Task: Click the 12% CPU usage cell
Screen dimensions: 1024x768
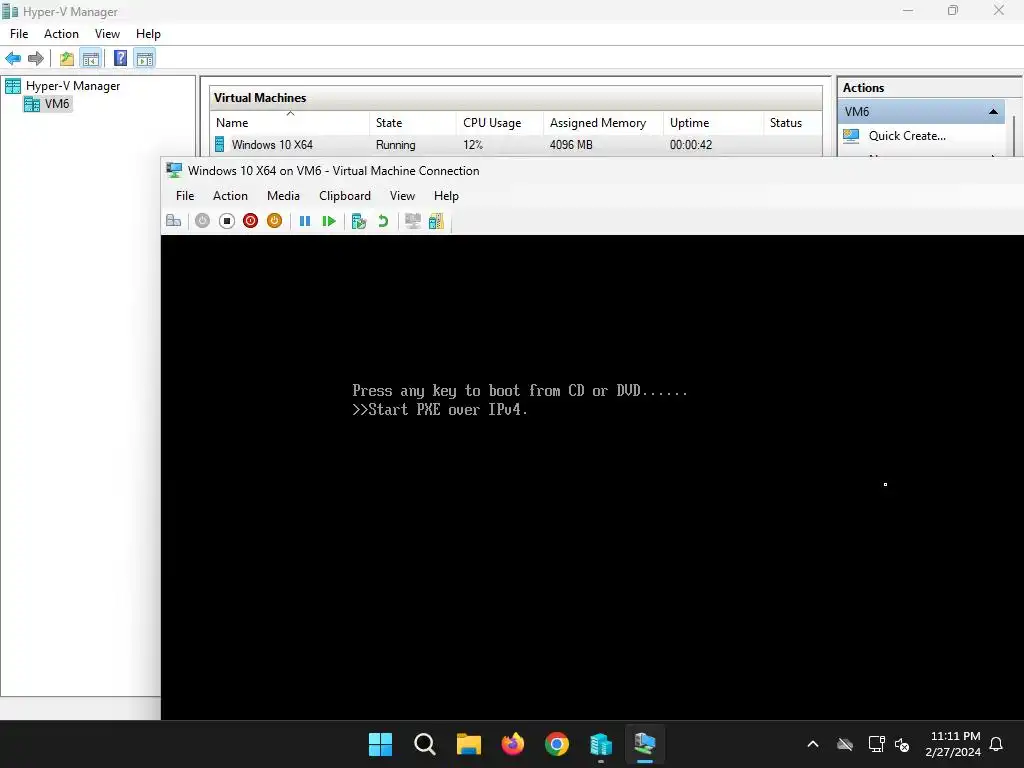Action: 473,145
